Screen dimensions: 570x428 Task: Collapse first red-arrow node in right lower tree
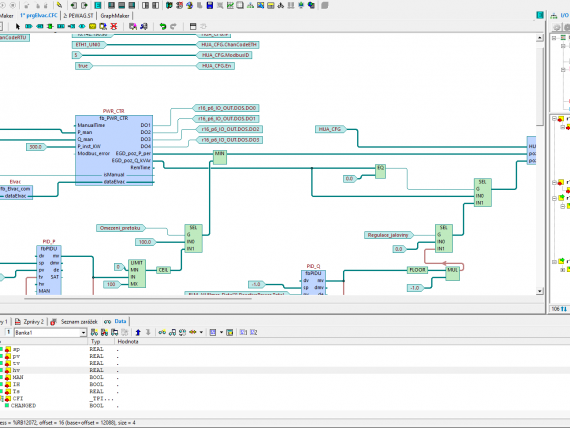pyautogui.click(x=554, y=119)
